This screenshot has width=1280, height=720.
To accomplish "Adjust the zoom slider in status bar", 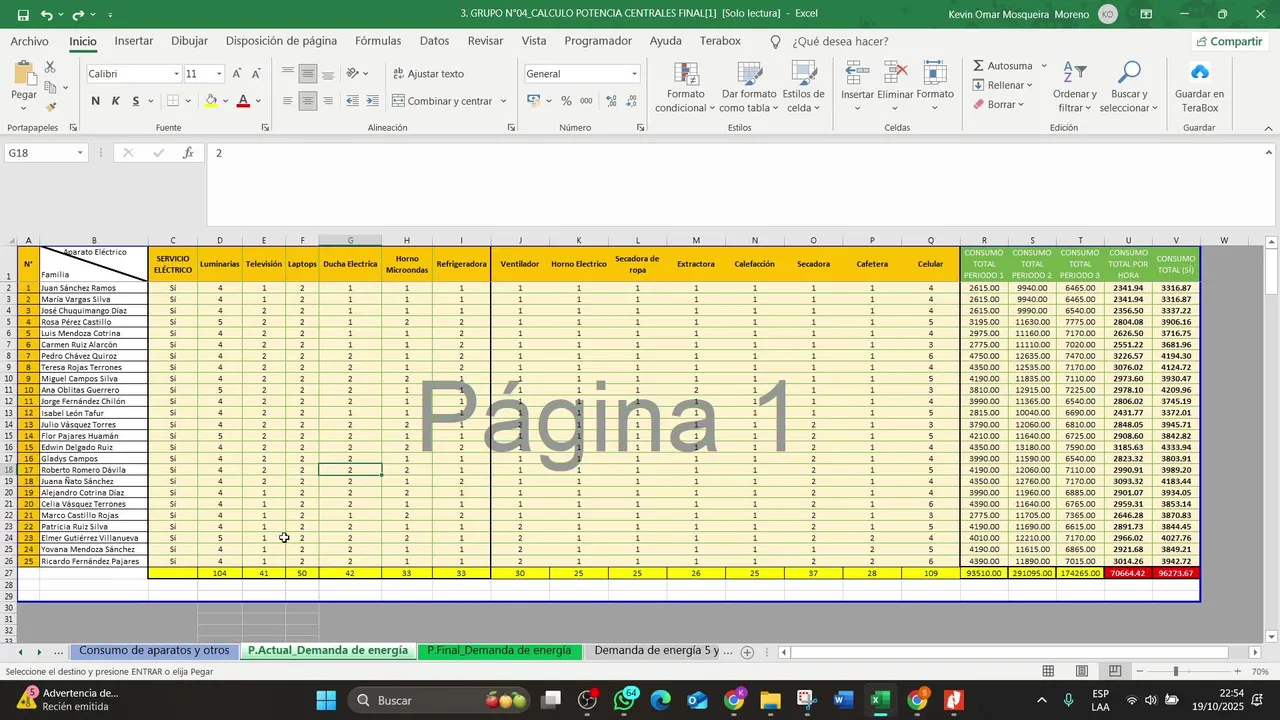I will pos(1176,671).
